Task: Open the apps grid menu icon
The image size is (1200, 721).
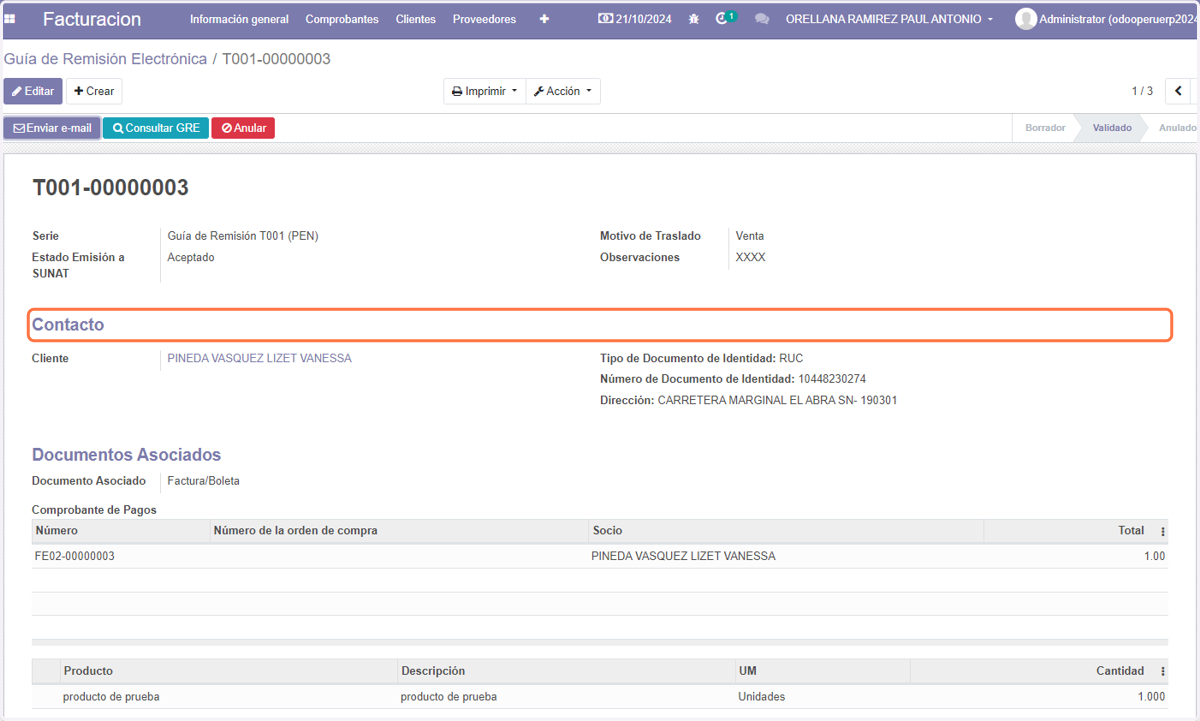Action: [x=11, y=19]
